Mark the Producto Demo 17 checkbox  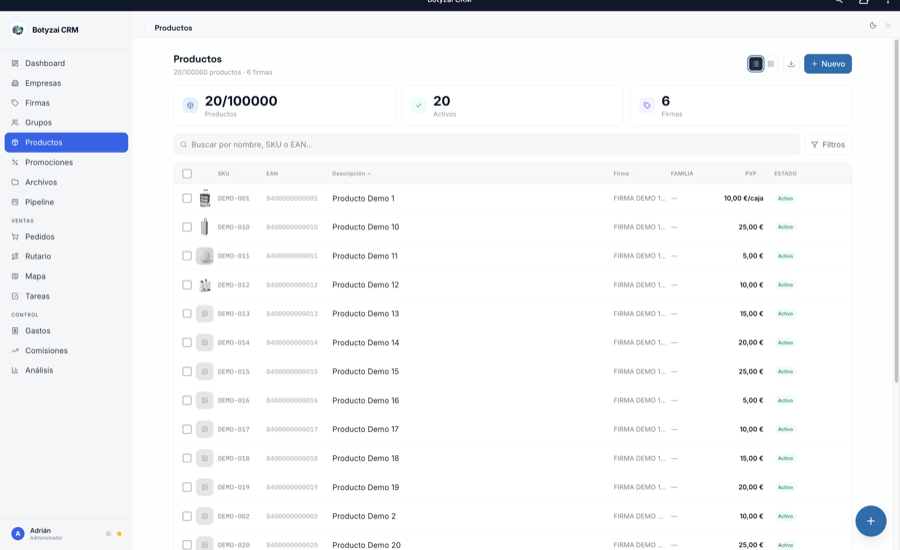coord(187,429)
